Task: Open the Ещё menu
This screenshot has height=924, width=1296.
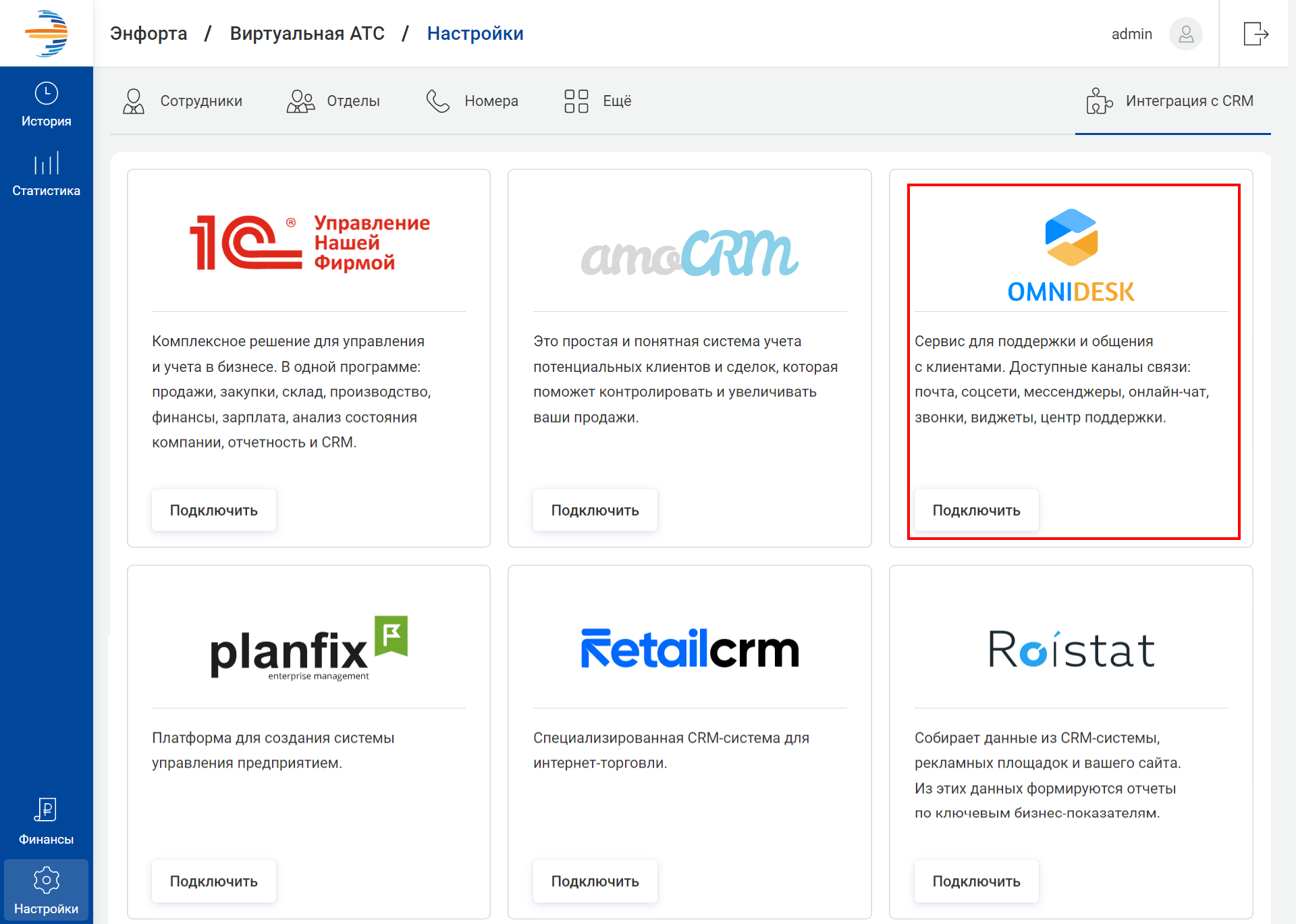Action: click(x=598, y=101)
